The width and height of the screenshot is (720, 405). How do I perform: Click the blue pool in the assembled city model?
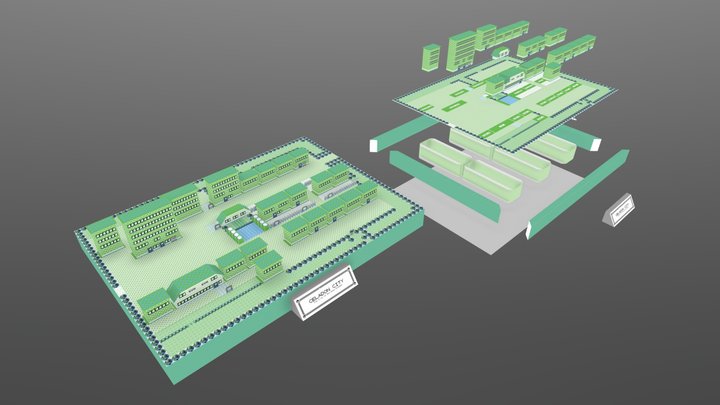(251, 232)
